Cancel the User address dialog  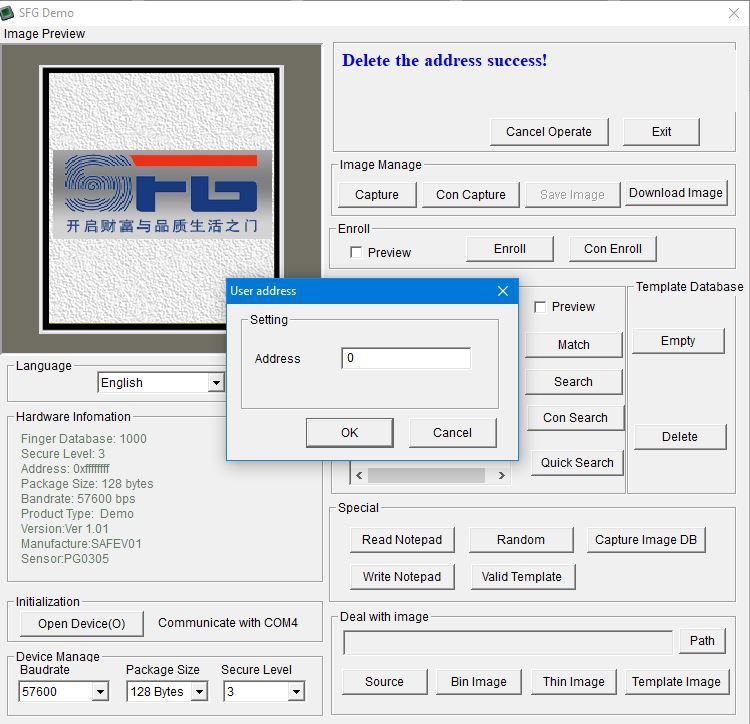(x=452, y=433)
